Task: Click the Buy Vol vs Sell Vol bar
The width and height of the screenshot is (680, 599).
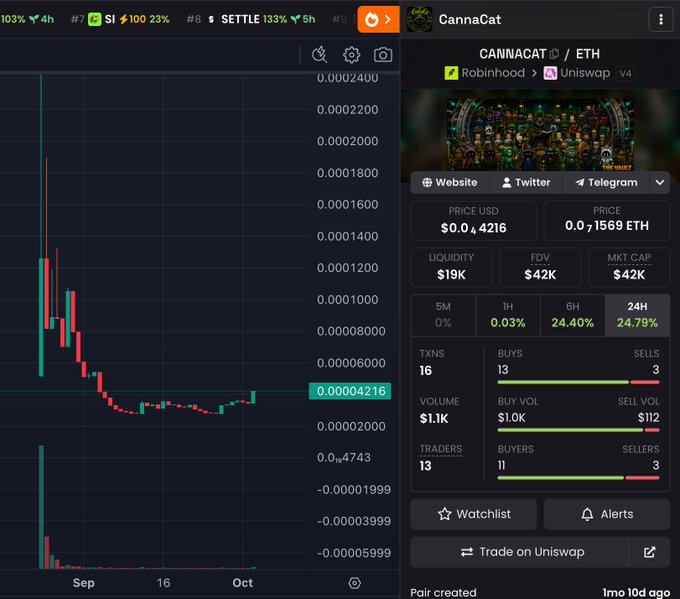Action: tap(579, 430)
